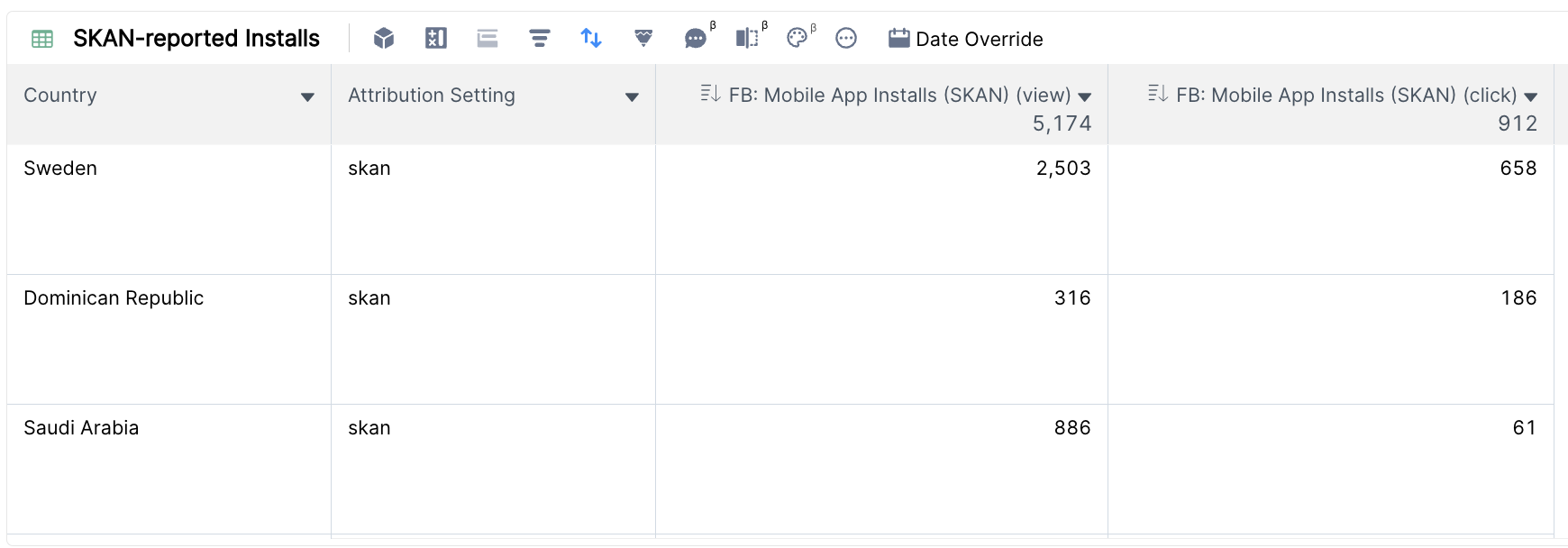Screen dimensions: 1568x548
Task: Click the grayed-out rows layout icon
Action: [x=488, y=38]
